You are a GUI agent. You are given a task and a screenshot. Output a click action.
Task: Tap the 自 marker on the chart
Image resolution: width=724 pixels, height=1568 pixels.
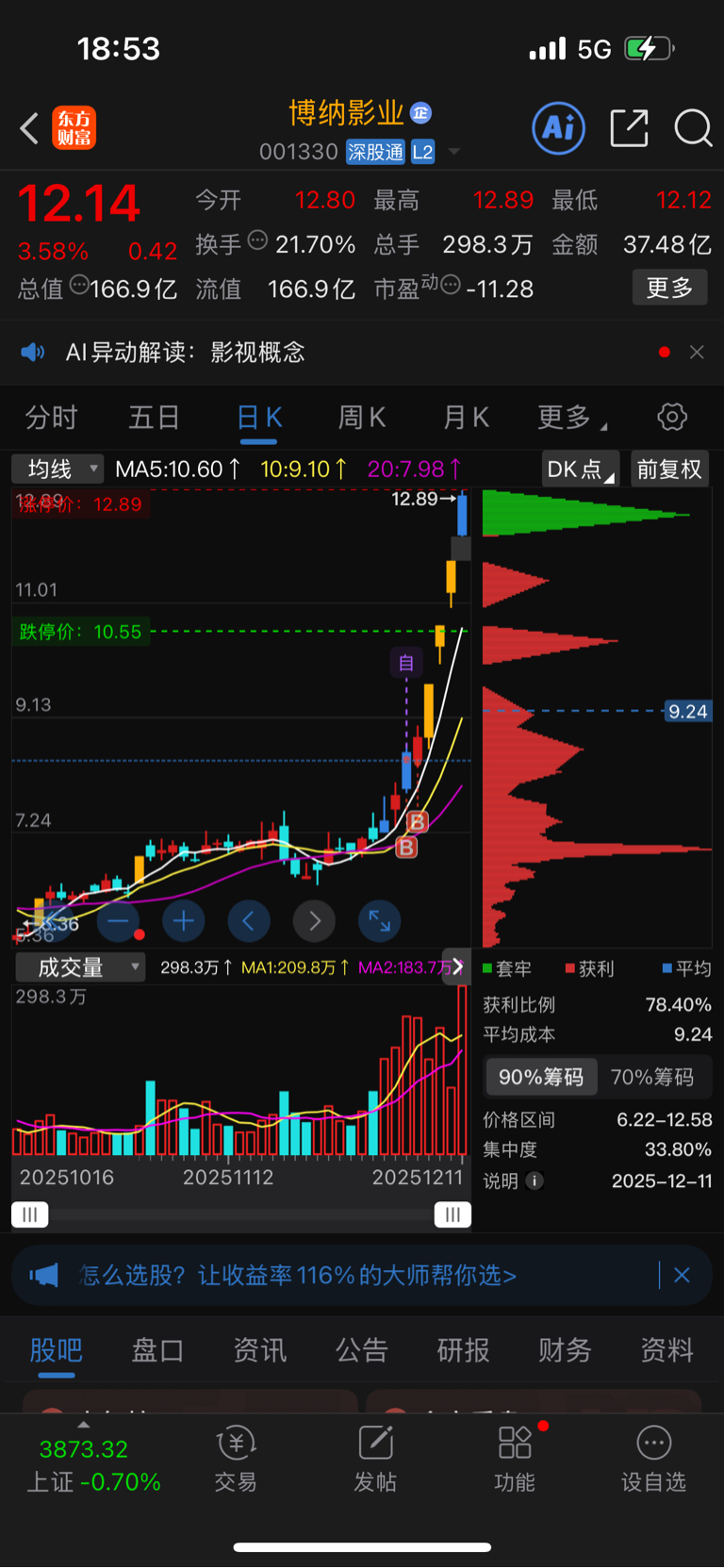pyautogui.click(x=406, y=663)
